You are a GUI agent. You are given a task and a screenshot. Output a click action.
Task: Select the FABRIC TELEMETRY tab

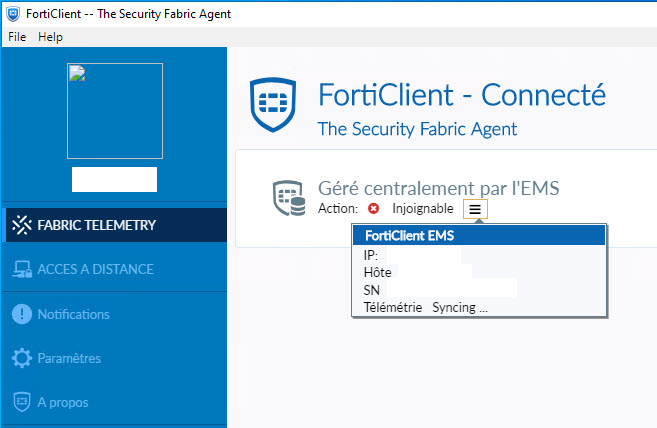tap(96, 225)
